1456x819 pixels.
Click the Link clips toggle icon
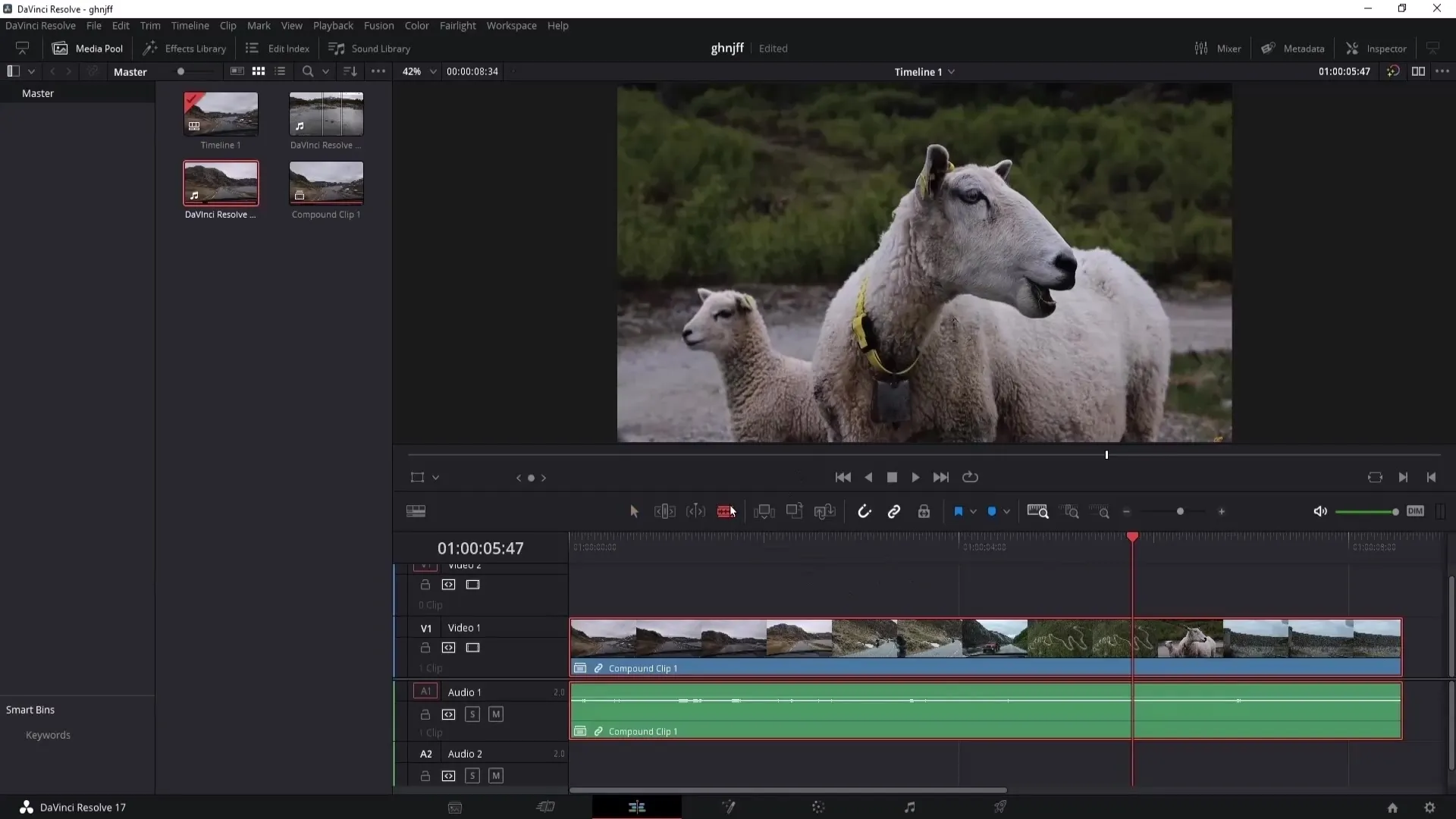click(895, 511)
